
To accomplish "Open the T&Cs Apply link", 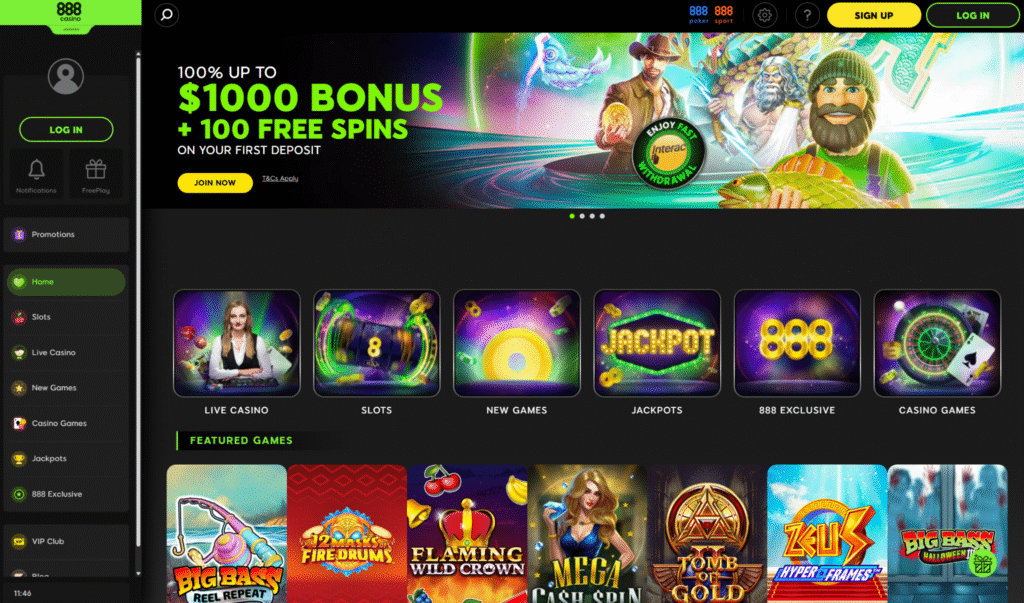I will [280, 178].
